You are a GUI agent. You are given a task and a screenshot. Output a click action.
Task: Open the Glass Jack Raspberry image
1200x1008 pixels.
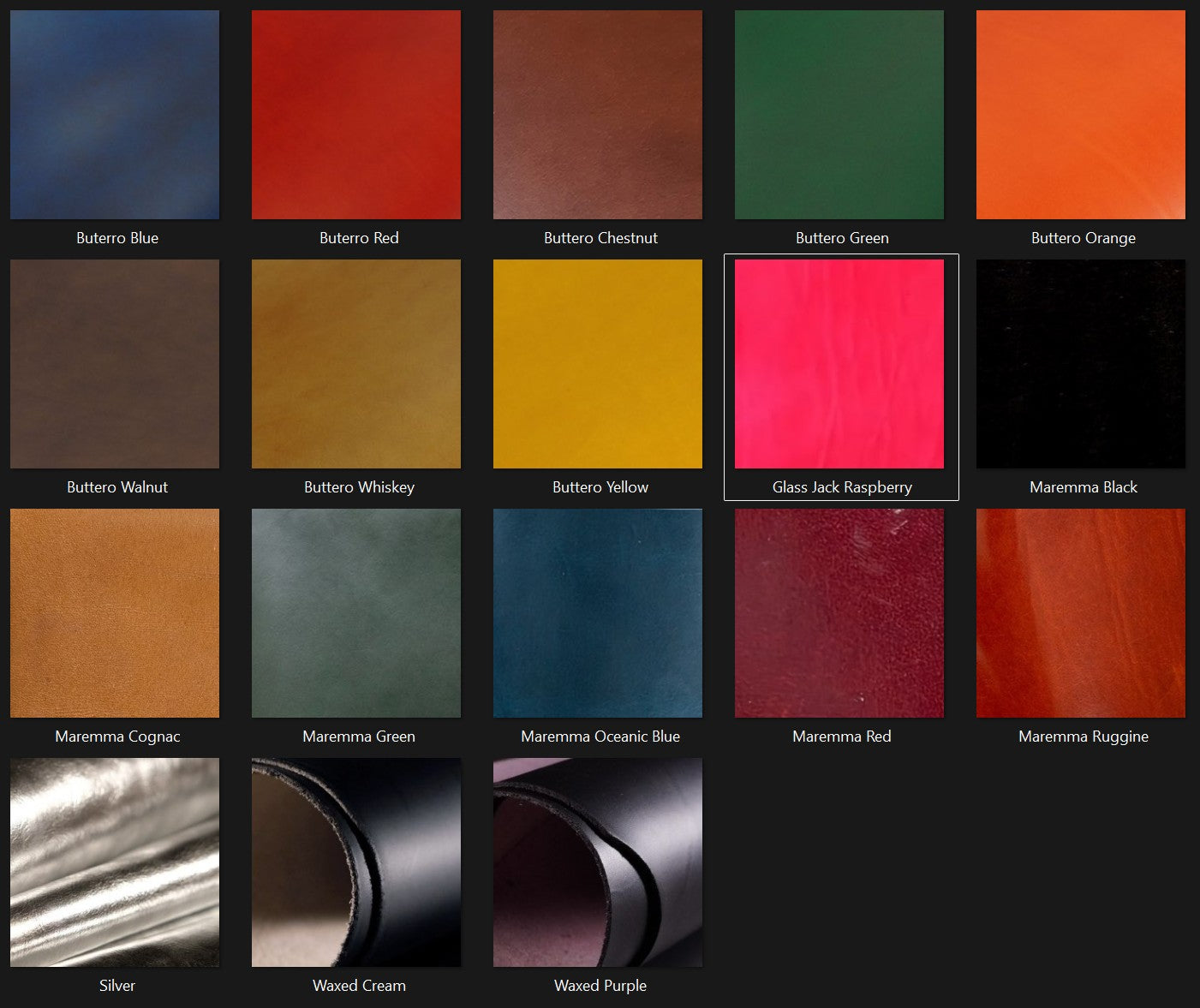(x=839, y=364)
